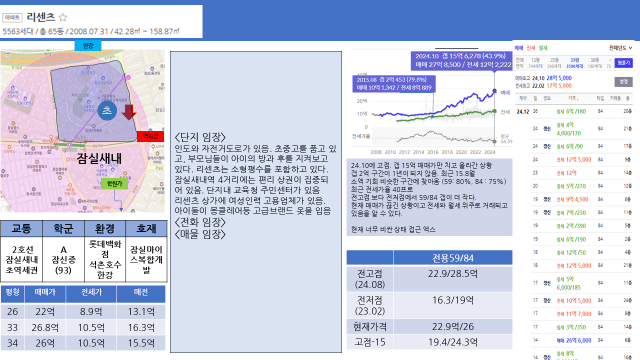This screenshot has width=640, height=360.
Task: Select the 전세 tab in transaction panel
Action: [531, 48]
